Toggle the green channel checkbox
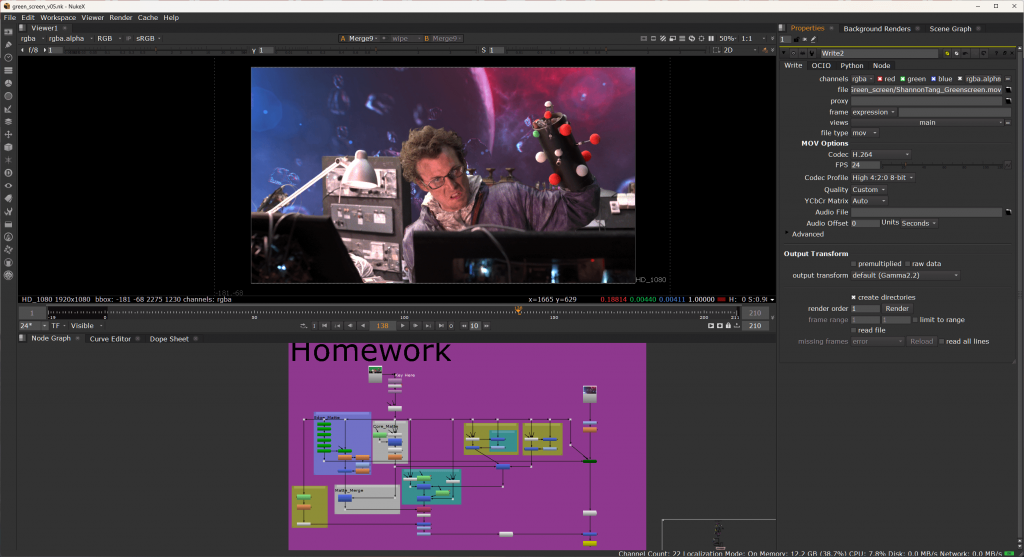This screenshot has width=1024, height=557. tap(903, 79)
